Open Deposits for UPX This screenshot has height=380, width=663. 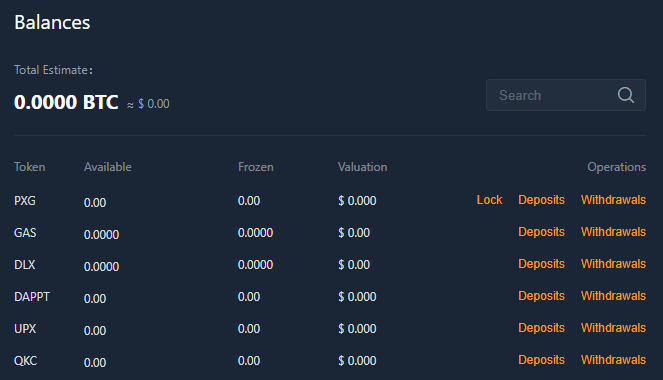coord(541,328)
